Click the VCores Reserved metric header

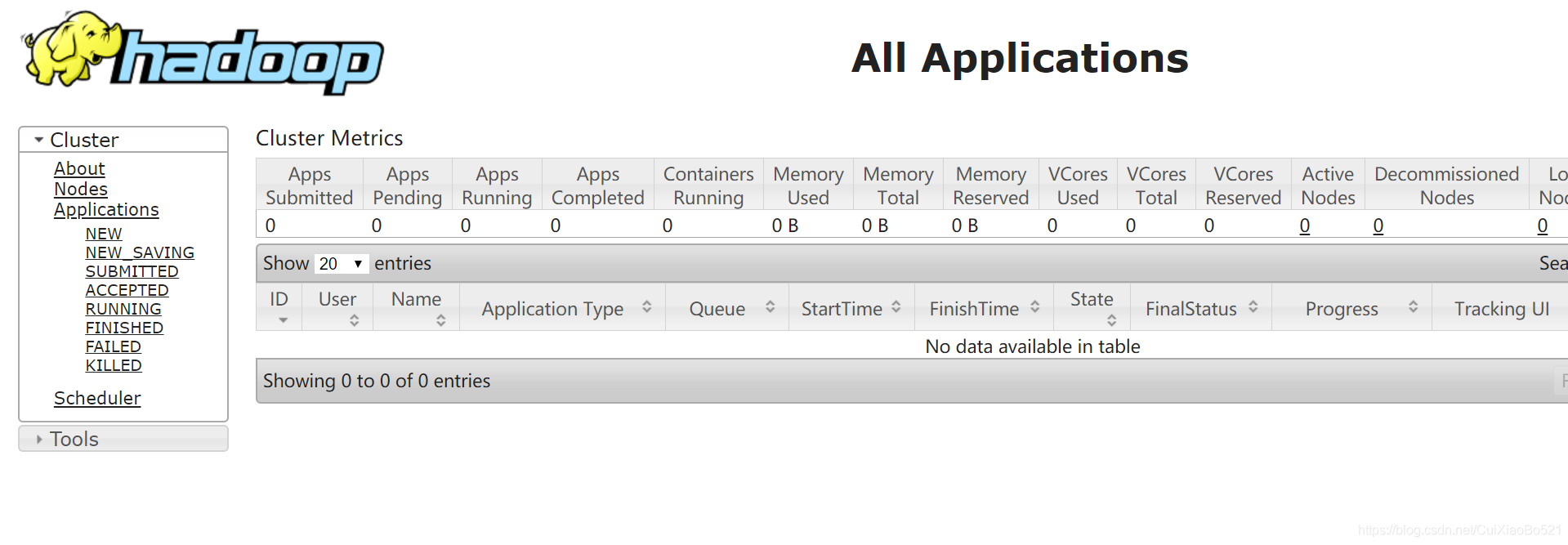click(x=1244, y=185)
